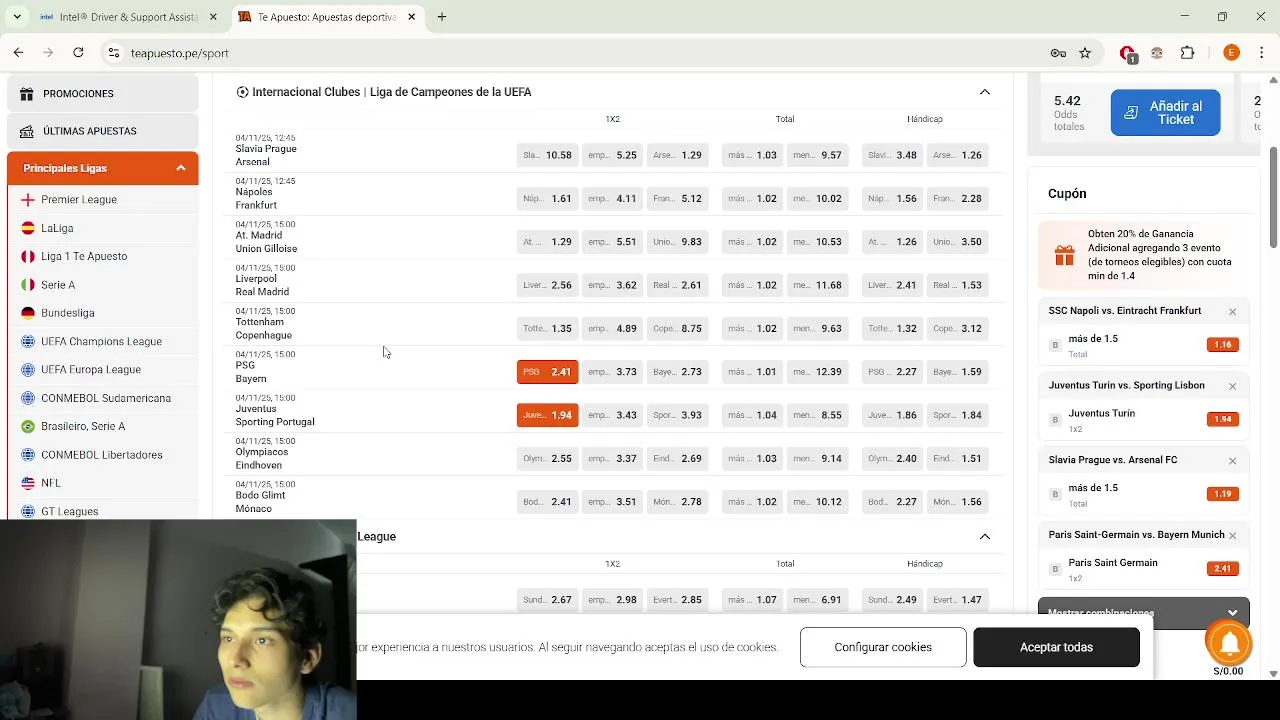Open the Chrome three-dot menu
Screen dimensions: 1280x720
click(x=1260, y=53)
